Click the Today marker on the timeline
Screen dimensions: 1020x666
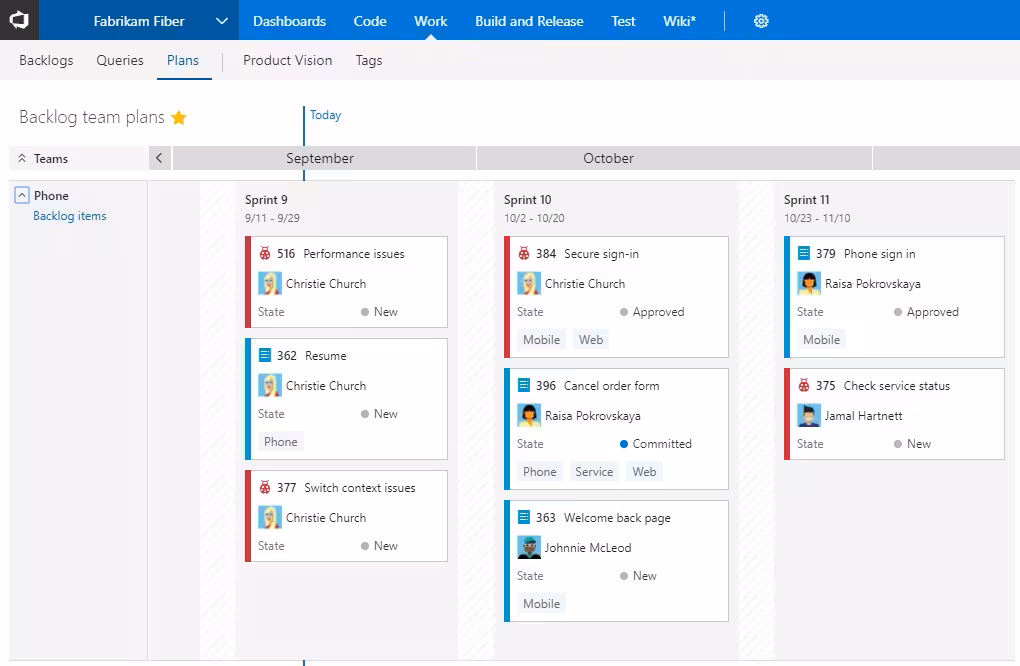coord(324,115)
